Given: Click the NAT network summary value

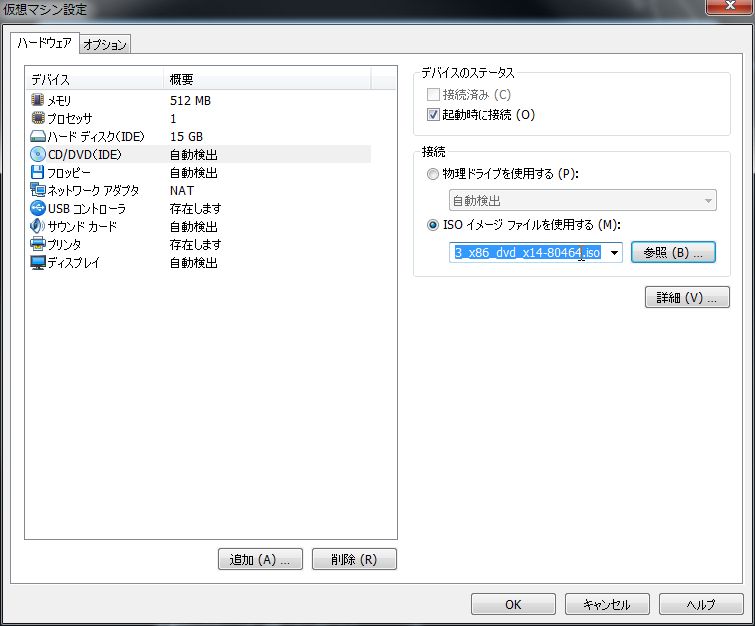Looking at the screenshot, I should [x=182, y=191].
